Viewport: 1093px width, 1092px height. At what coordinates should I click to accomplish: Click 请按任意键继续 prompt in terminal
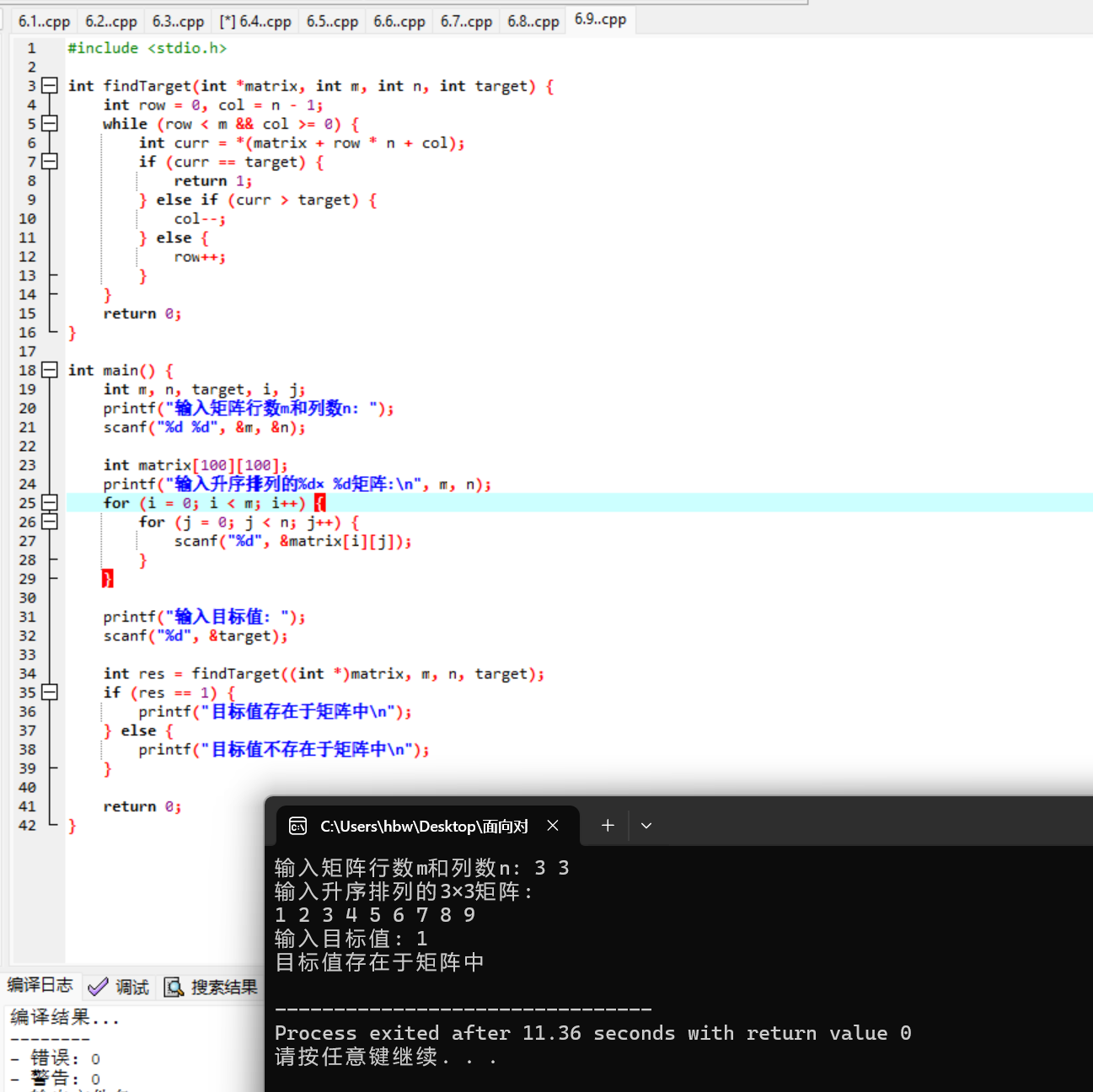pyautogui.click(x=385, y=1057)
